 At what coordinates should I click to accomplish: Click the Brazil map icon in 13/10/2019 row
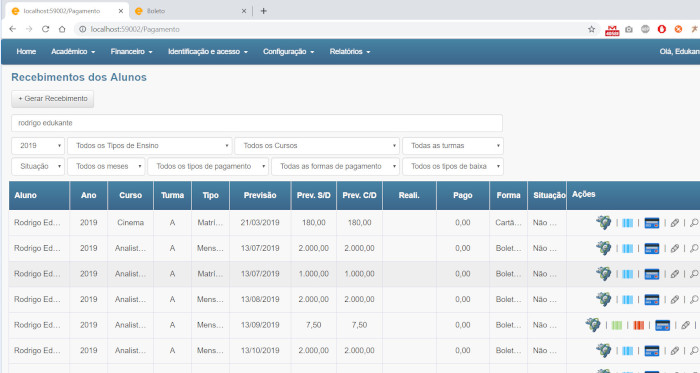tap(603, 350)
